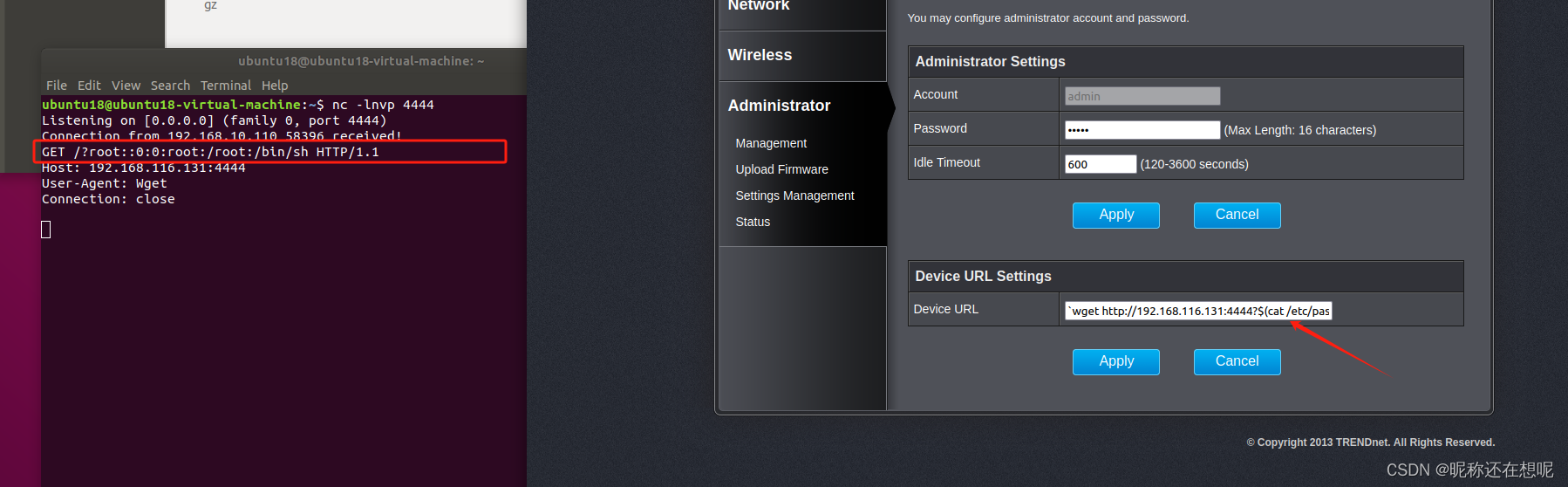Open the Settings Management page
Screen dimensions: 1568x487
[x=794, y=195]
